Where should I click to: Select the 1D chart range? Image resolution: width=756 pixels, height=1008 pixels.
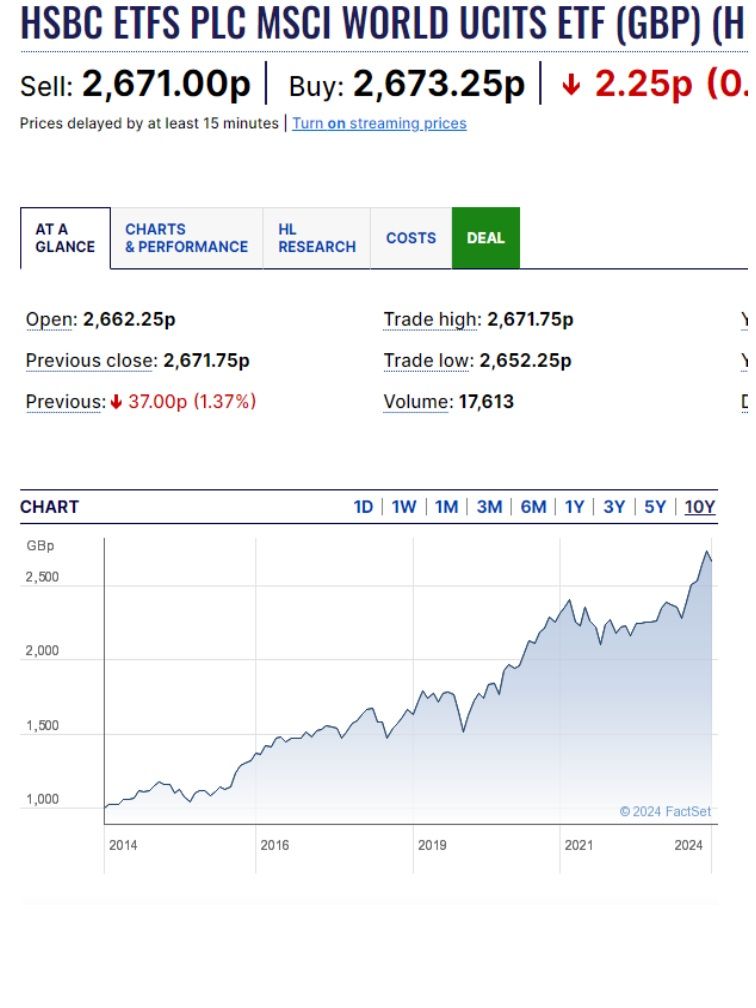(x=363, y=507)
